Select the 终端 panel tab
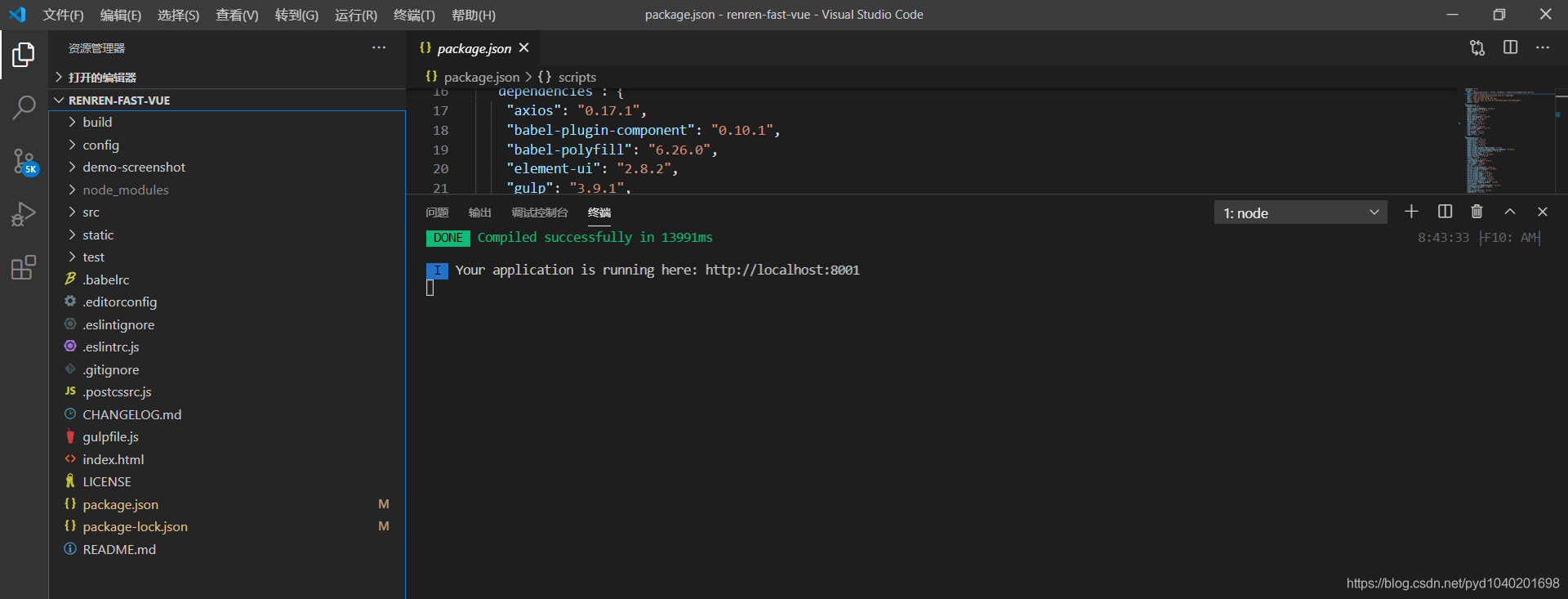The height and width of the screenshot is (599, 1568). tap(599, 212)
